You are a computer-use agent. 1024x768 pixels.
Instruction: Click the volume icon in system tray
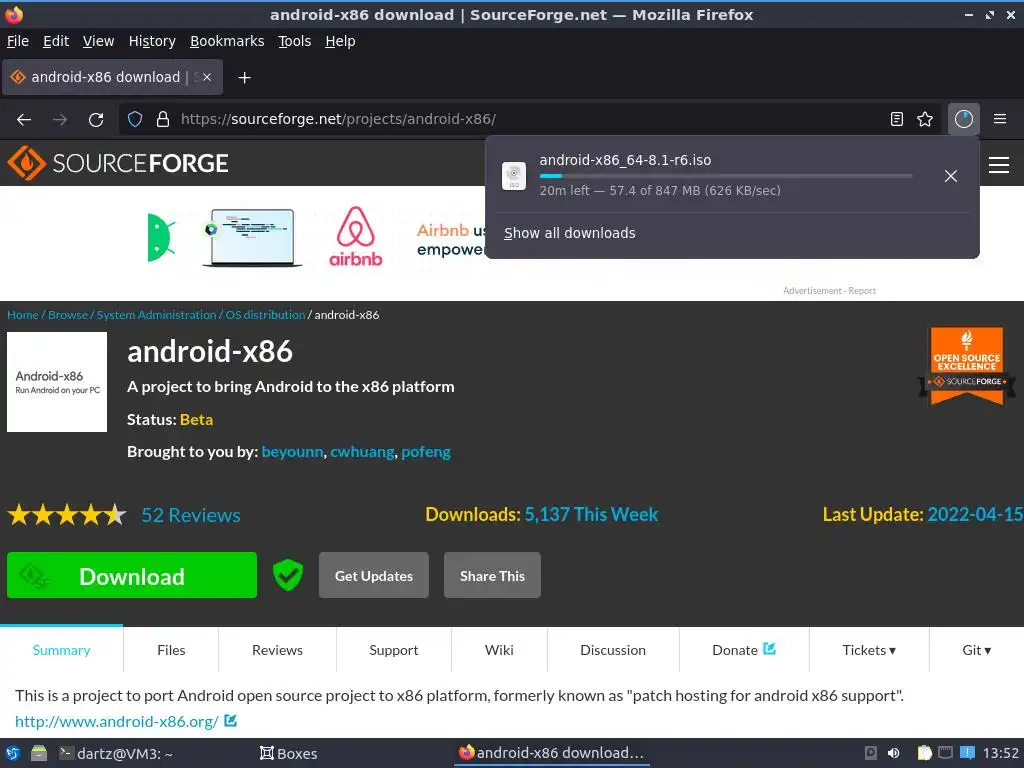(893, 753)
